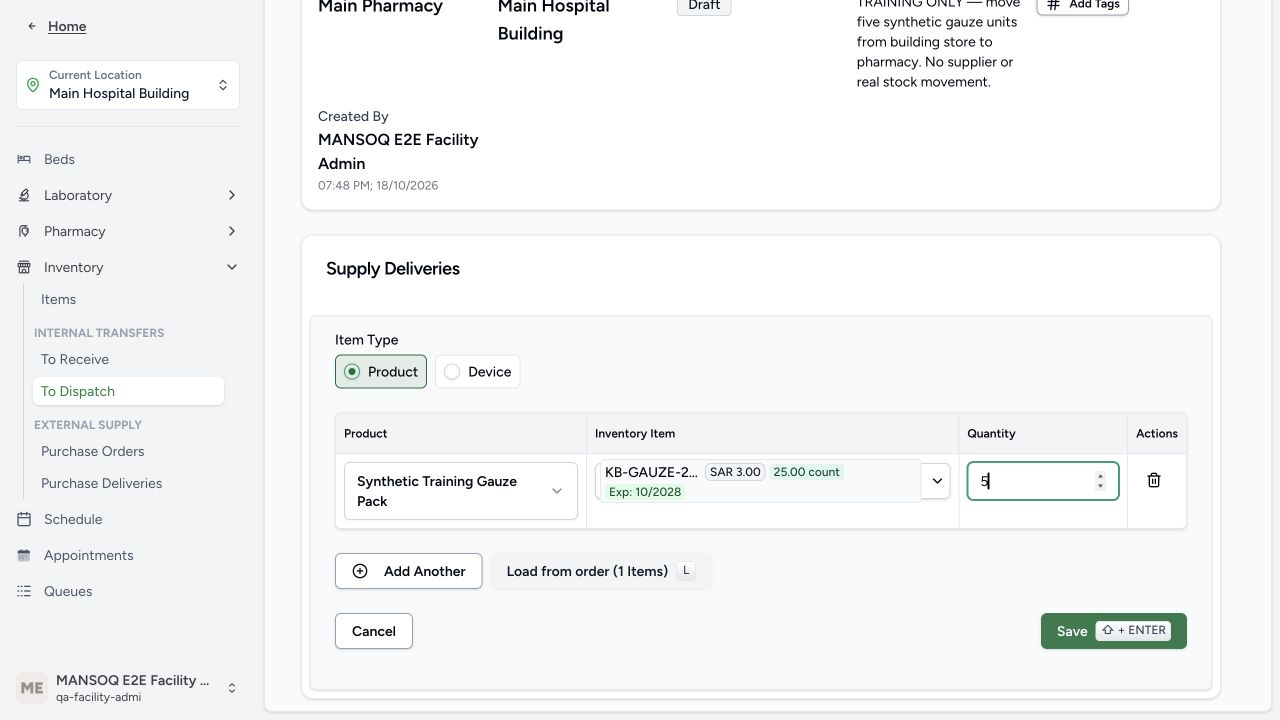Click the ME user avatar

(32, 688)
